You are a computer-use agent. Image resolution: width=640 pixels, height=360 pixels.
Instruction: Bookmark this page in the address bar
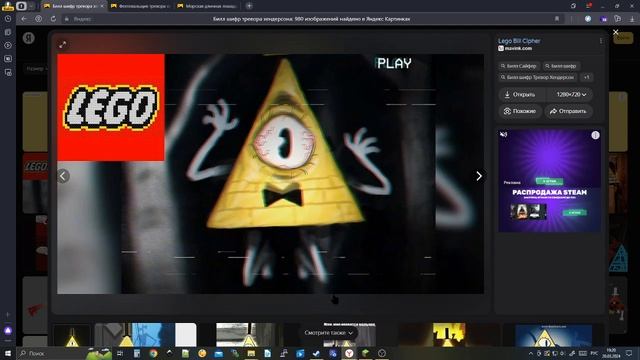coord(557,19)
